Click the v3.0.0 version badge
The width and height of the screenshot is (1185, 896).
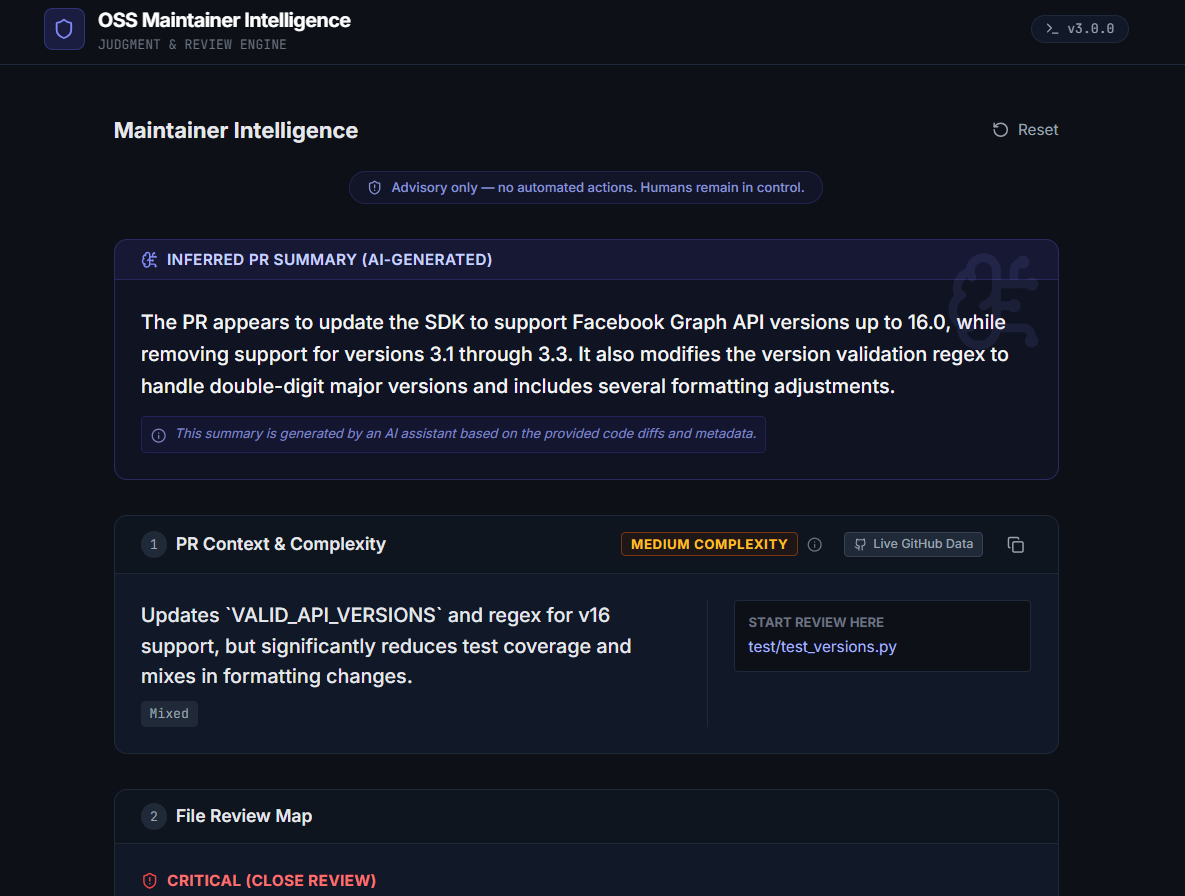coord(1079,29)
